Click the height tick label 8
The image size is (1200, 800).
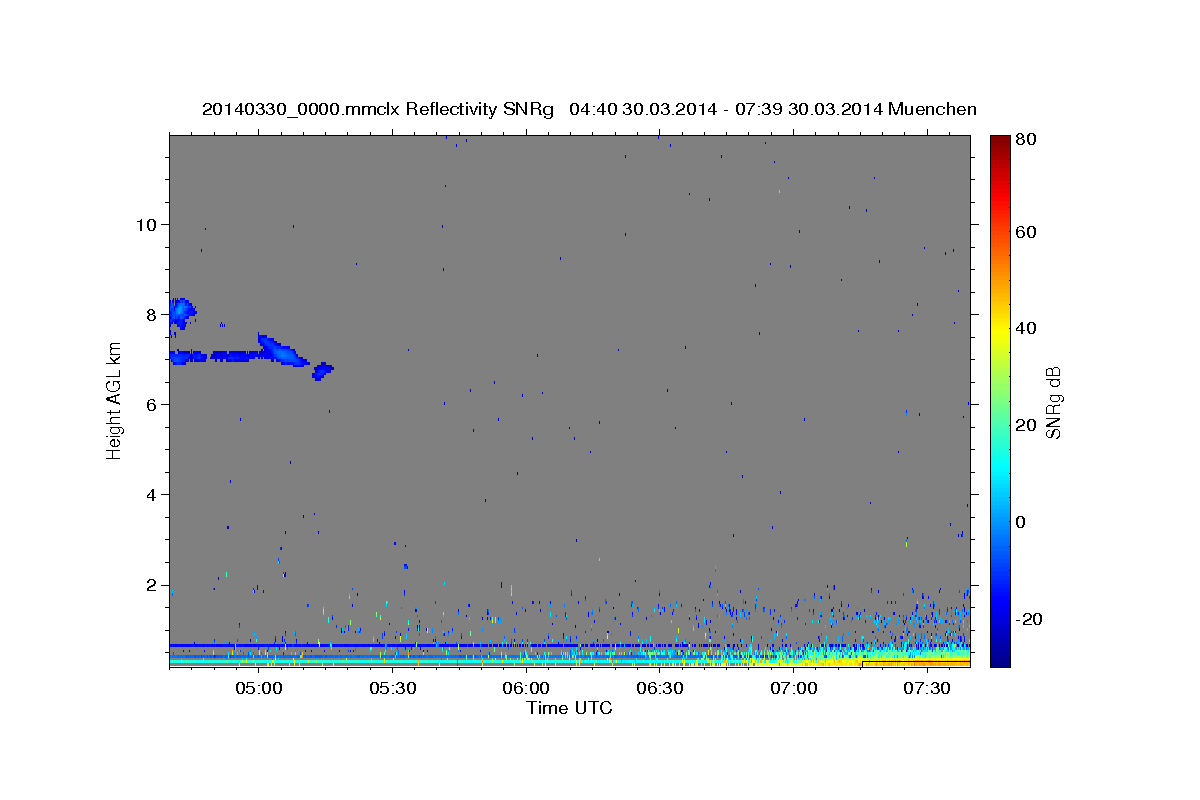(x=152, y=314)
